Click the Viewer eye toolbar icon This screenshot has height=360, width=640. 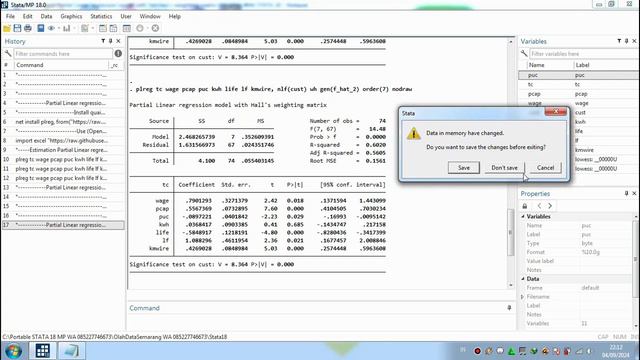point(51,28)
